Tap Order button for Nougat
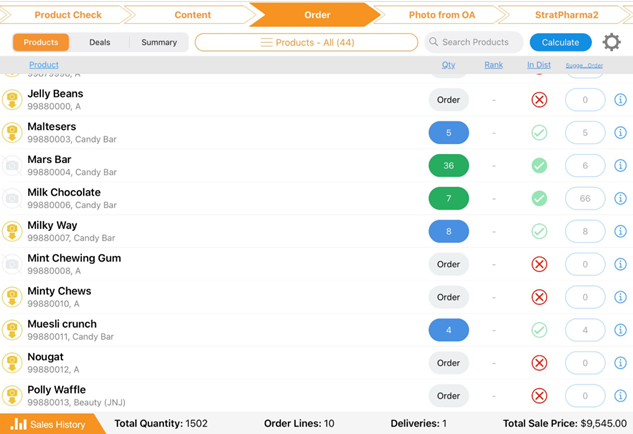This screenshot has width=633, height=434. [x=449, y=363]
